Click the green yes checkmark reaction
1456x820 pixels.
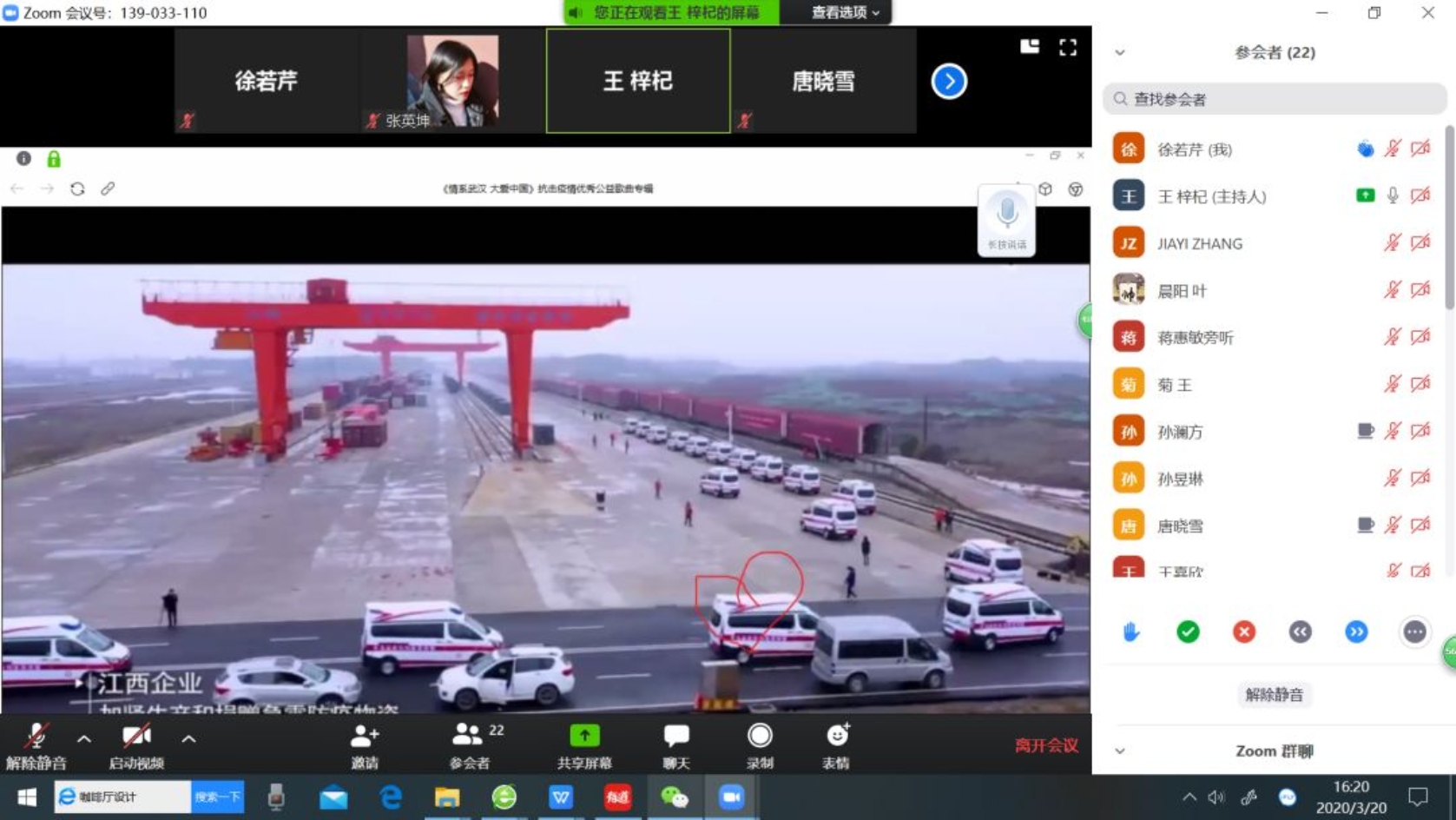(1188, 632)
